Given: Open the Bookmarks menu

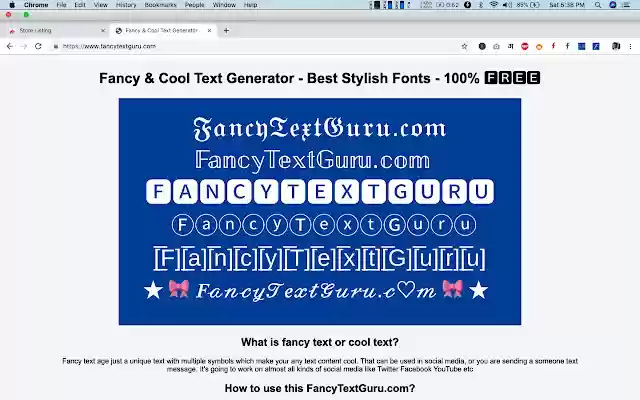Looking at the screenshot, I should pos(160,5).
